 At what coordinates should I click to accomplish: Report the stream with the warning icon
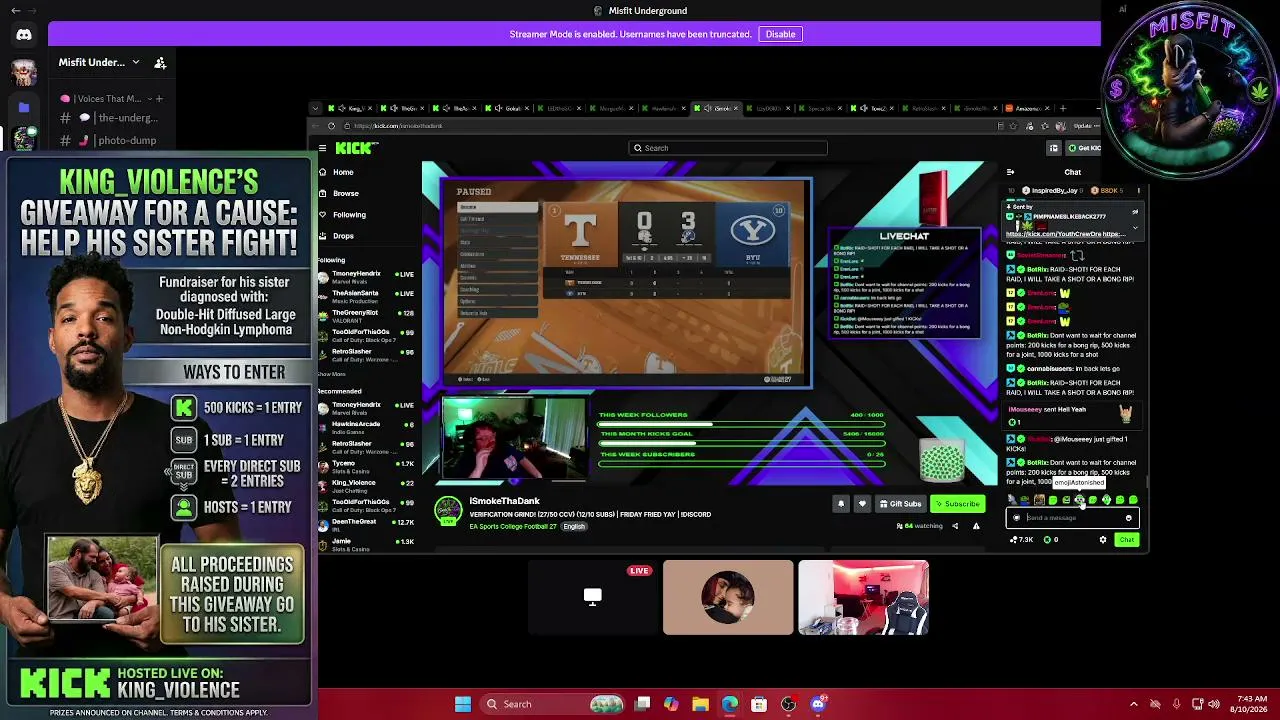coord(976,526)
